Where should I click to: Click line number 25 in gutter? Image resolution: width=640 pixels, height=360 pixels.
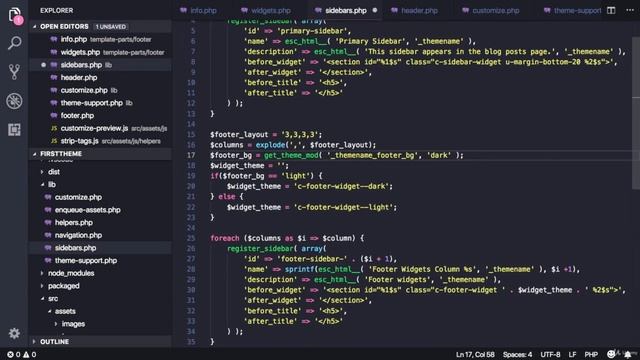click(191, 238)
